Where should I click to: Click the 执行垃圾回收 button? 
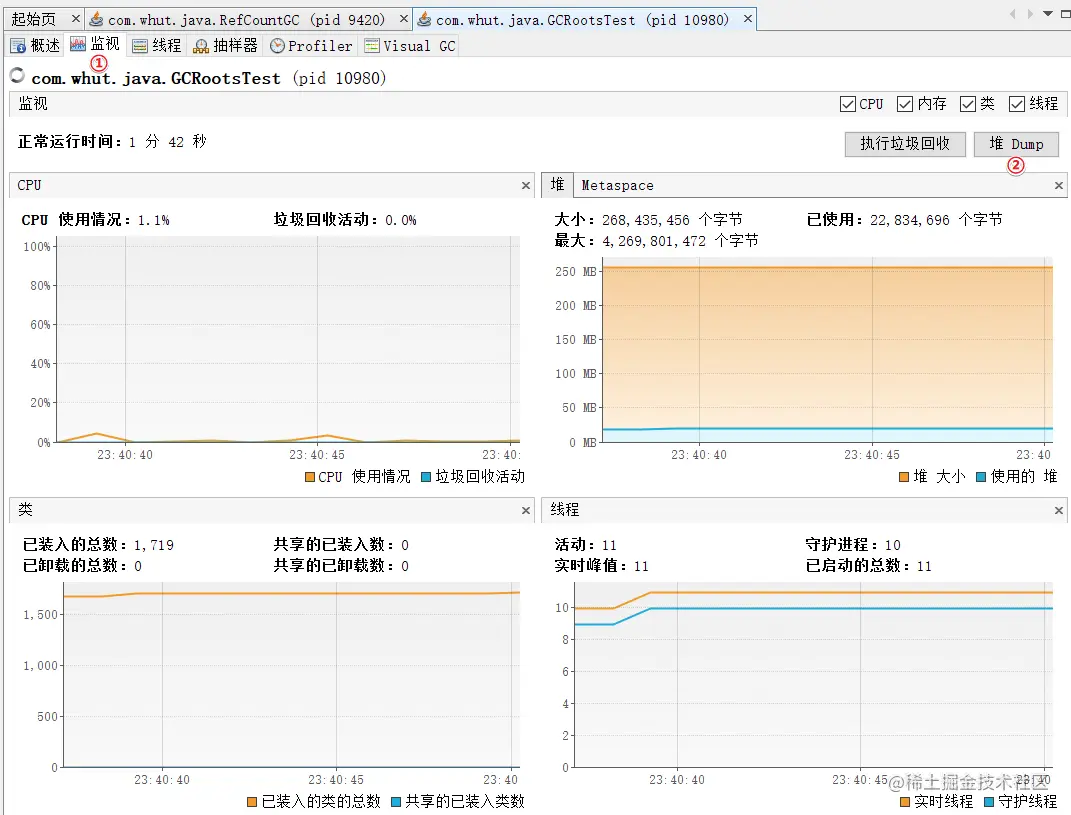905,144
